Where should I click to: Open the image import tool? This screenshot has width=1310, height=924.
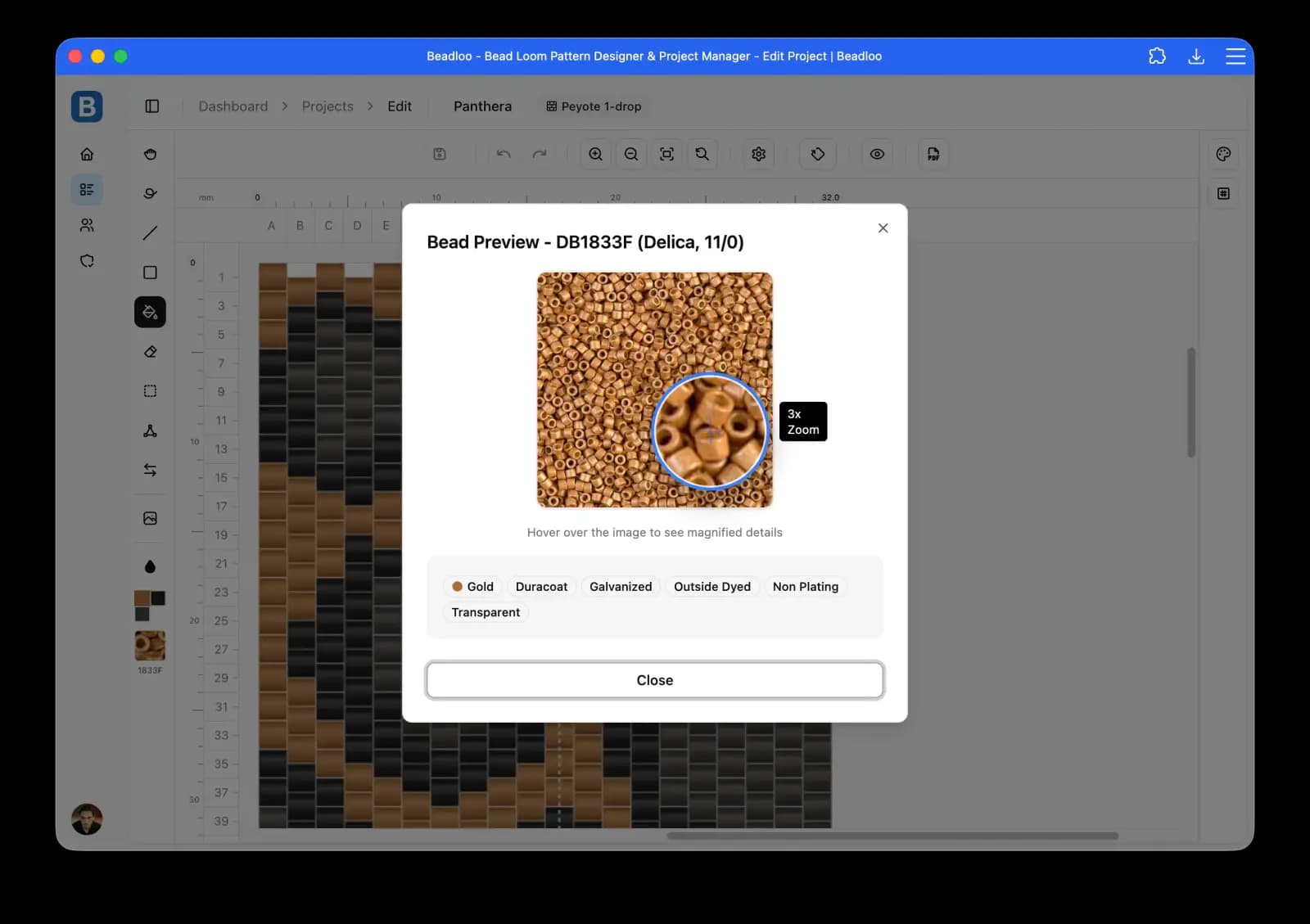(x=150, y=518)
